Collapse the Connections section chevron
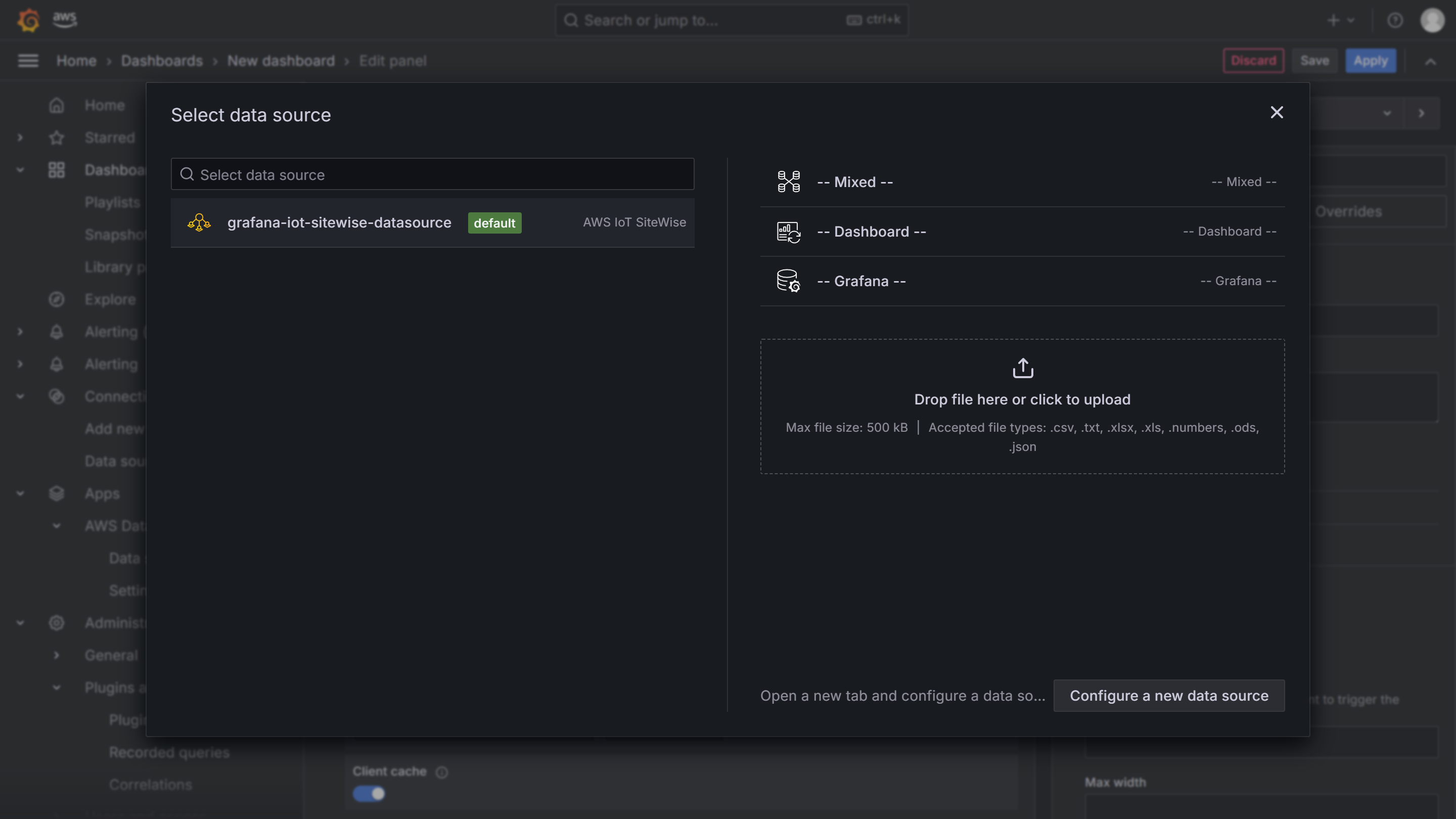Image resolution: width=1456 pixels, height=819 pixels. click(x=20, y=396)
